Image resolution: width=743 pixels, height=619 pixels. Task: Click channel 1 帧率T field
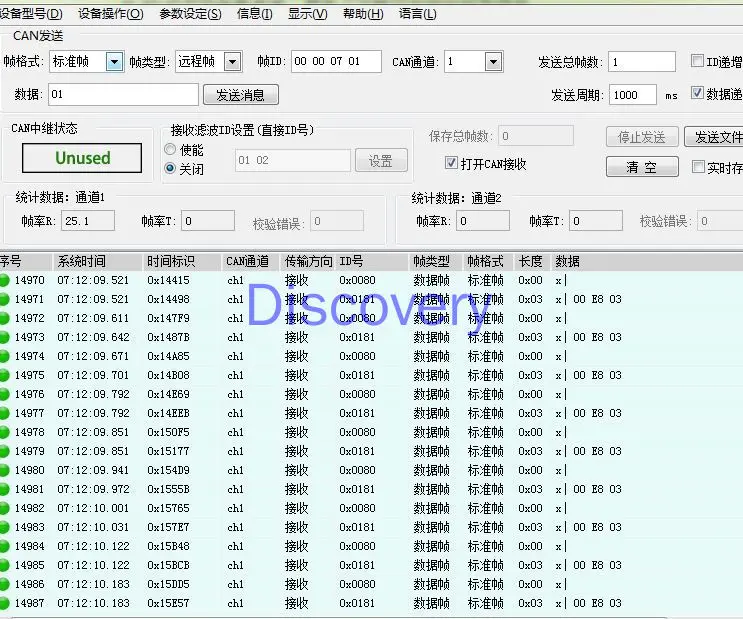(x=208, y=221)
